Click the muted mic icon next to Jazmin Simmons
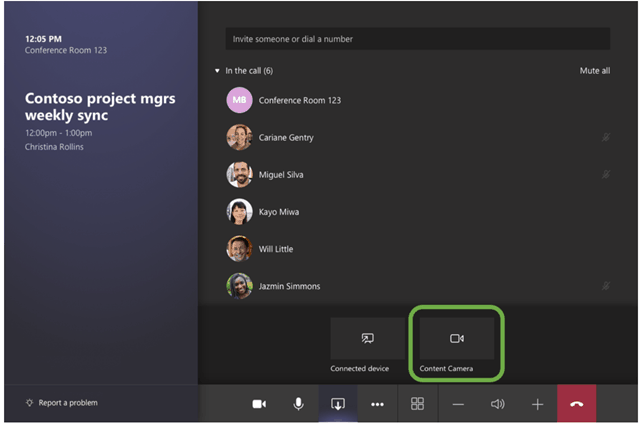640x424 pixels. pos(606,286)
